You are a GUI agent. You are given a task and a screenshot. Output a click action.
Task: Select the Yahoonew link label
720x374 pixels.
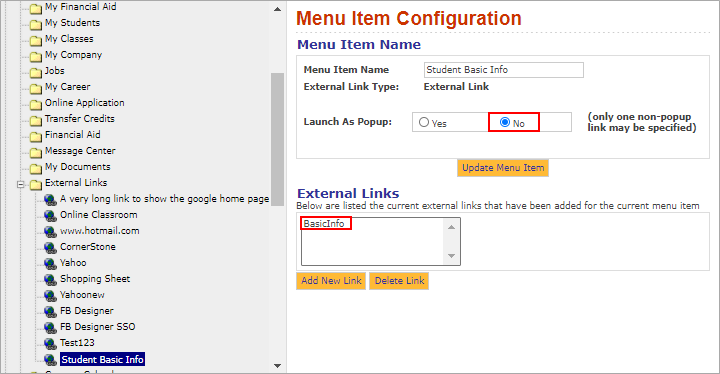[82, 295]
